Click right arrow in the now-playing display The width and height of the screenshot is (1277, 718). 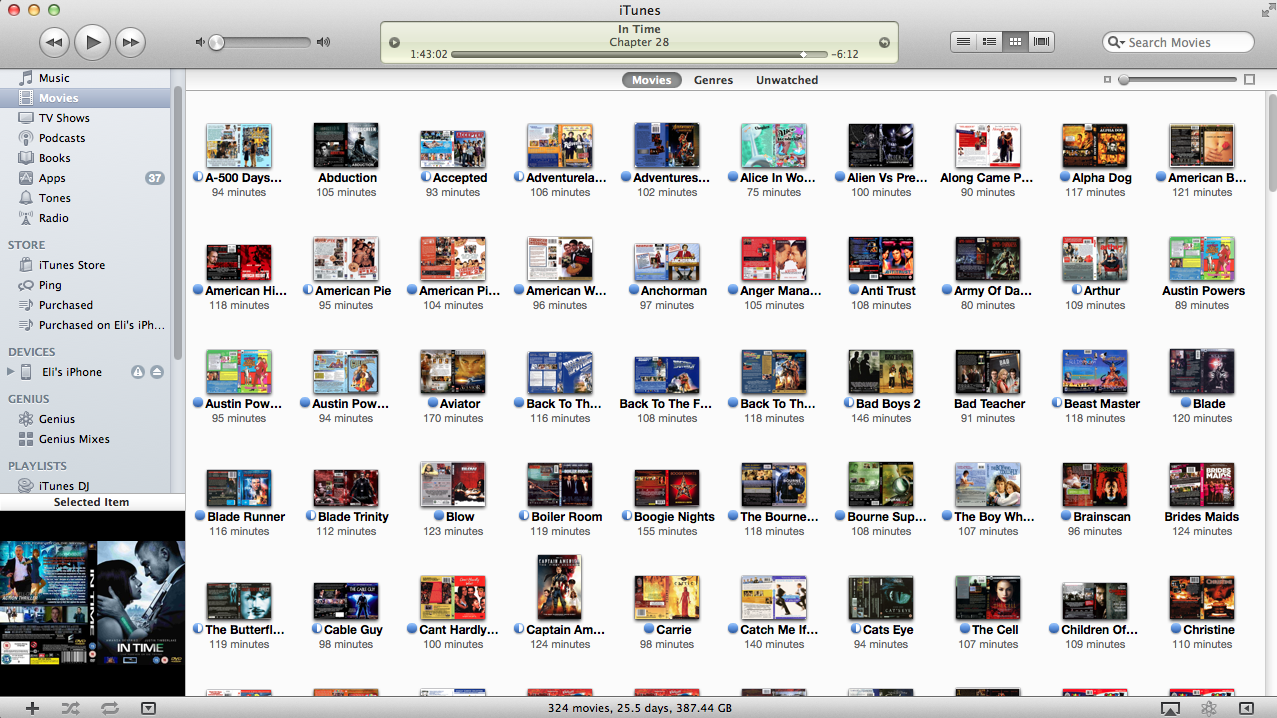point(884,42)
